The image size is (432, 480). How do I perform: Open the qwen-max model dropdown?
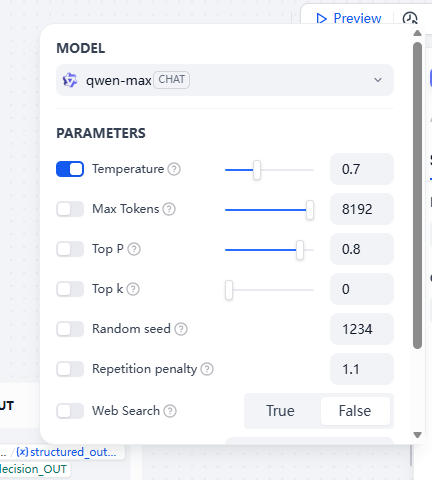pos(225,80)
